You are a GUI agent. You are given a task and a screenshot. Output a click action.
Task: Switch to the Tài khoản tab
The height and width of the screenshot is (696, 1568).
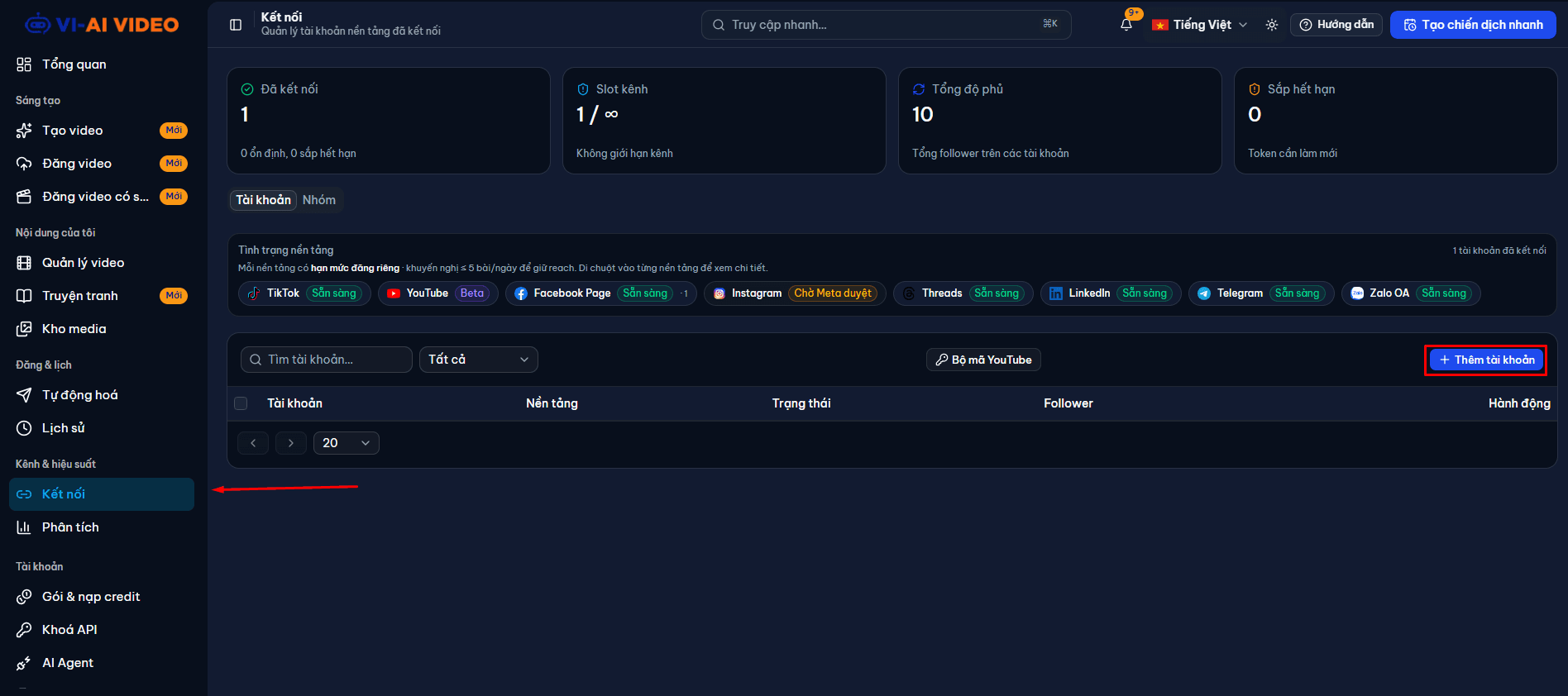(263, 200)
